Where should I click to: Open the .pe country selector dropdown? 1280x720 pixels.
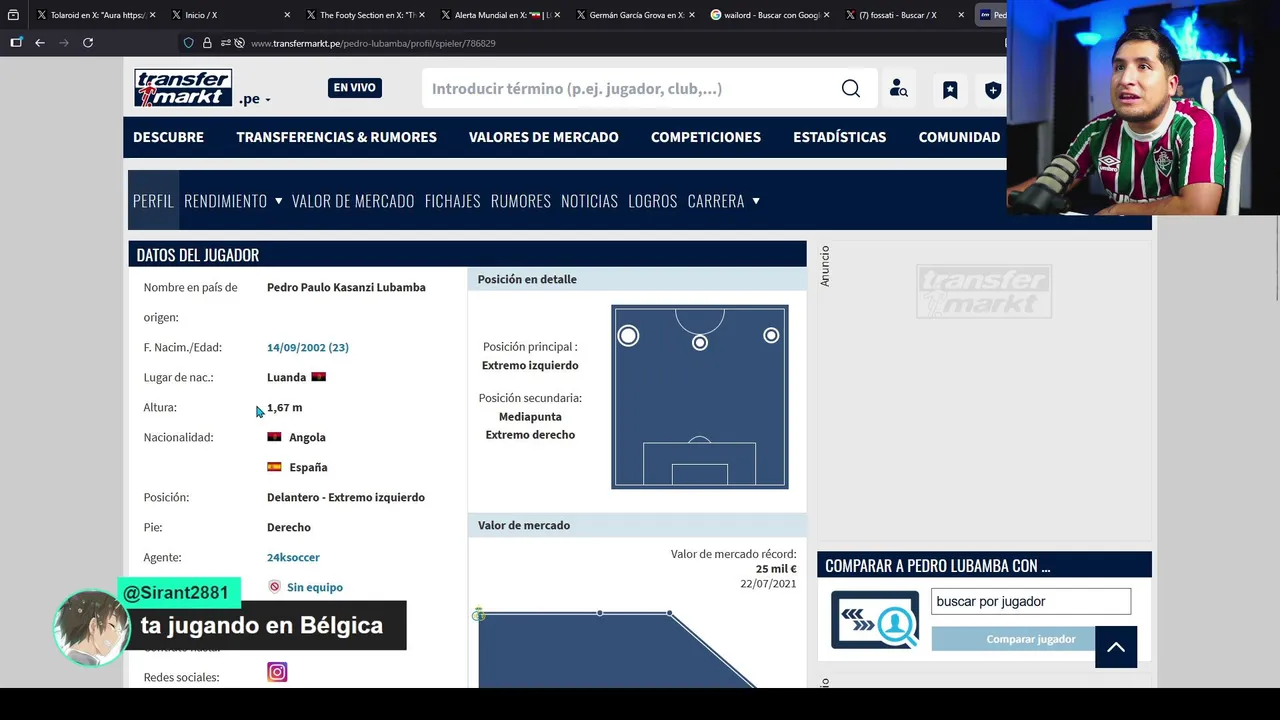255,99
